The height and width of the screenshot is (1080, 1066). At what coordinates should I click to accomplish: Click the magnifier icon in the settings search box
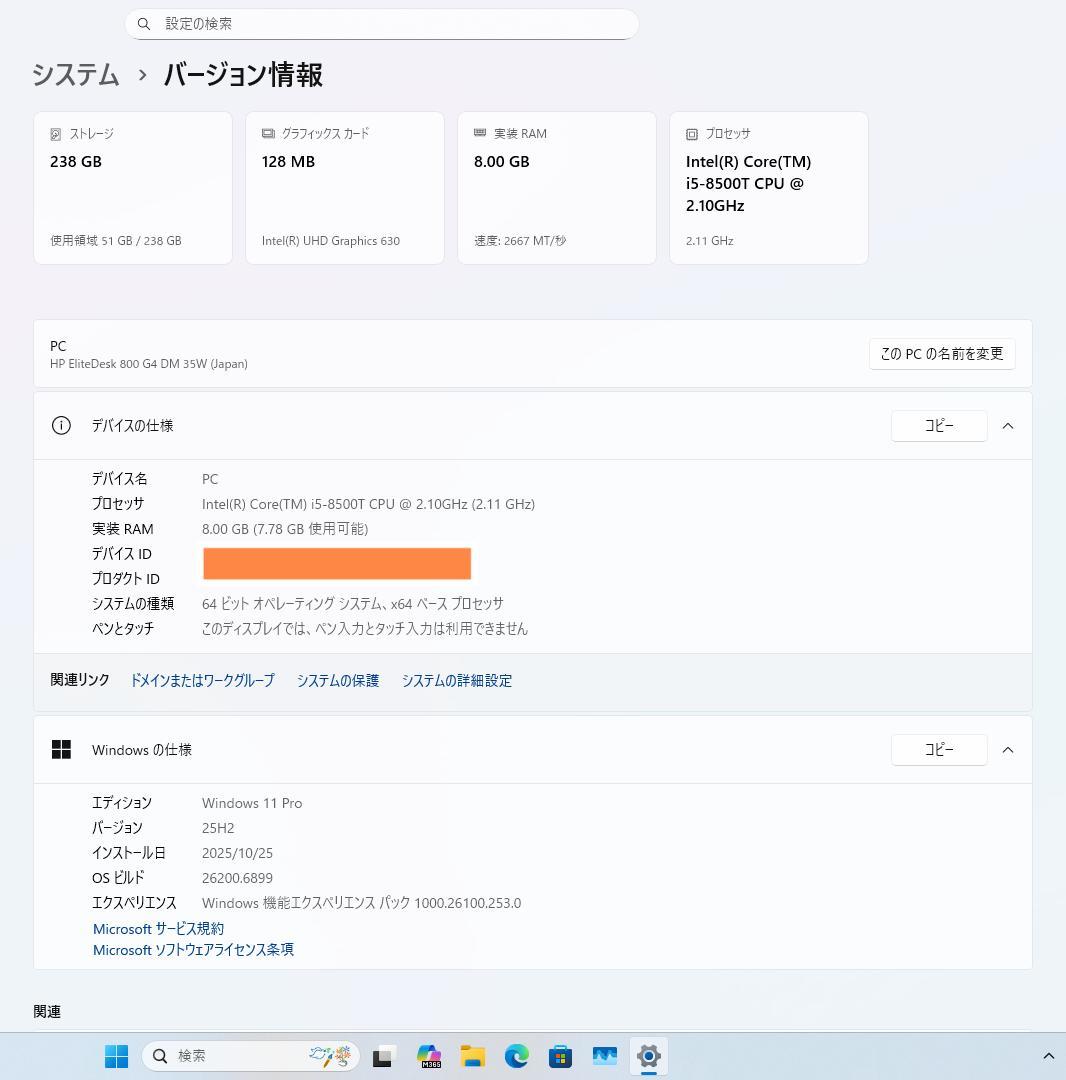(143, 23)
